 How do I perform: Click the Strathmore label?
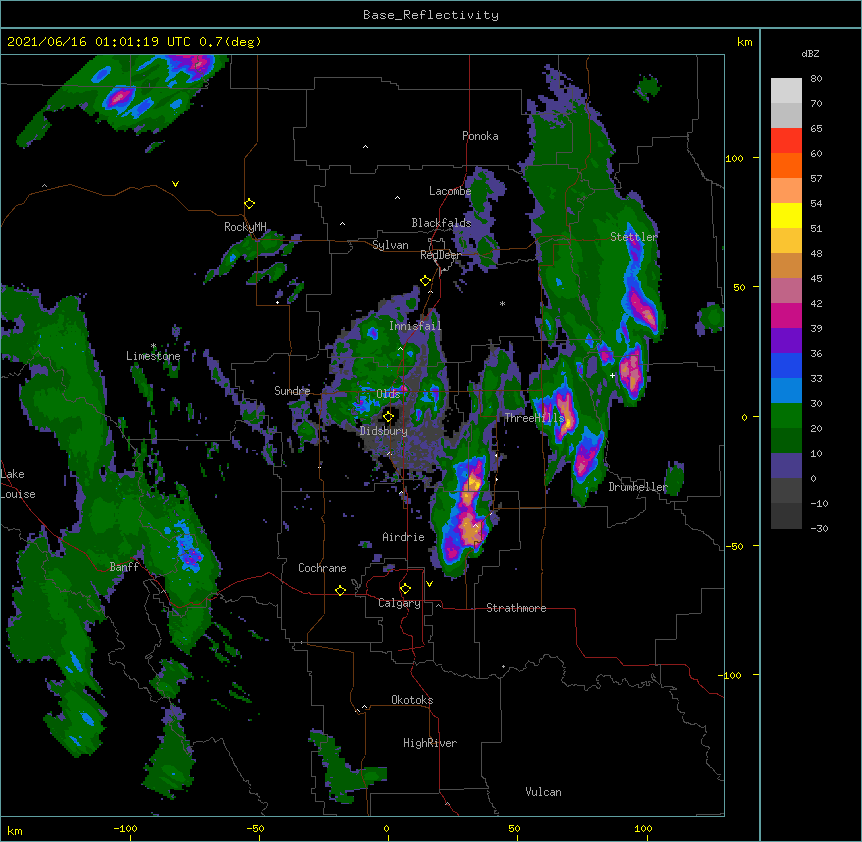pos(516,608)
